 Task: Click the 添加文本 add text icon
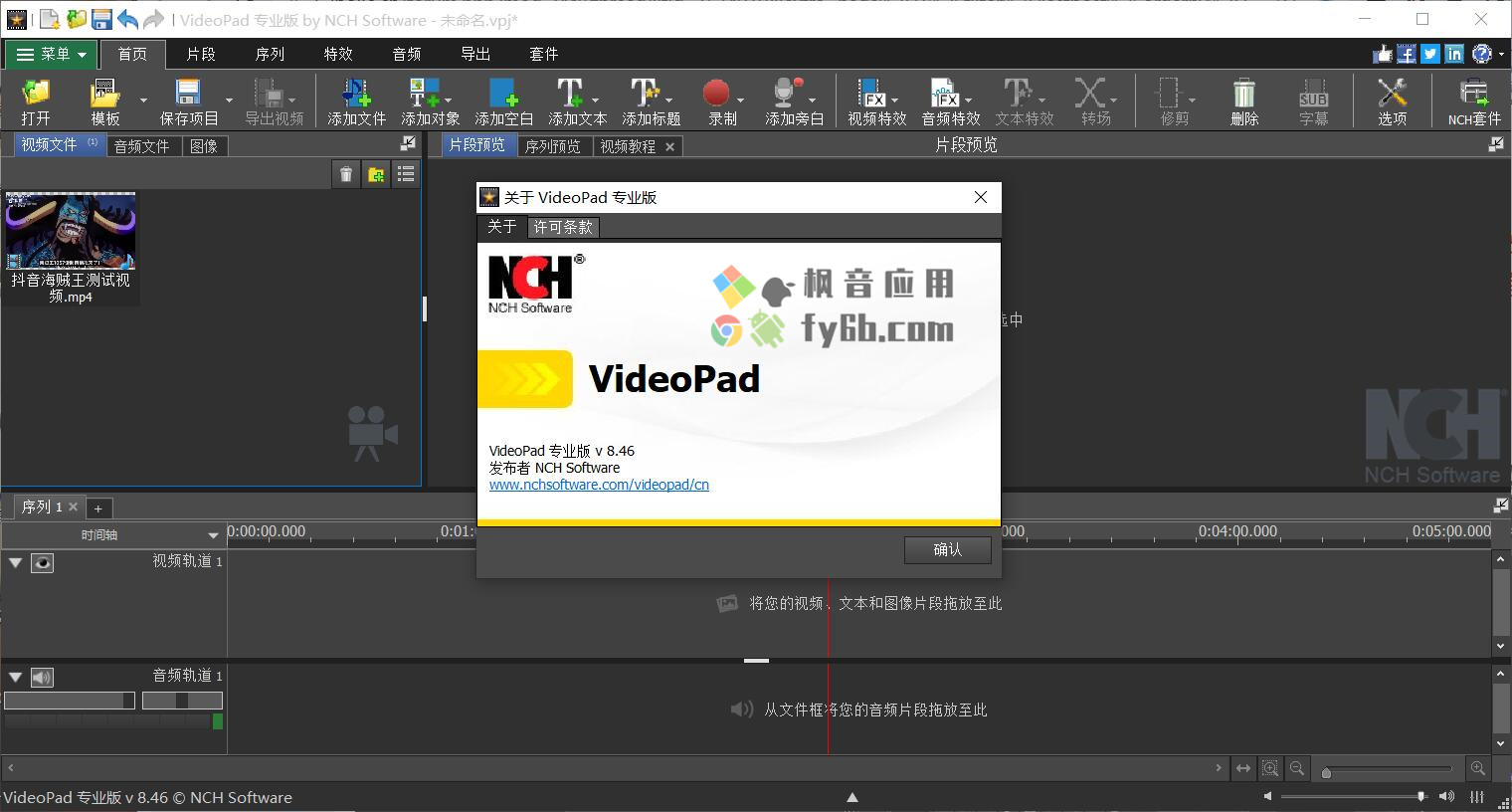point(570,94)
